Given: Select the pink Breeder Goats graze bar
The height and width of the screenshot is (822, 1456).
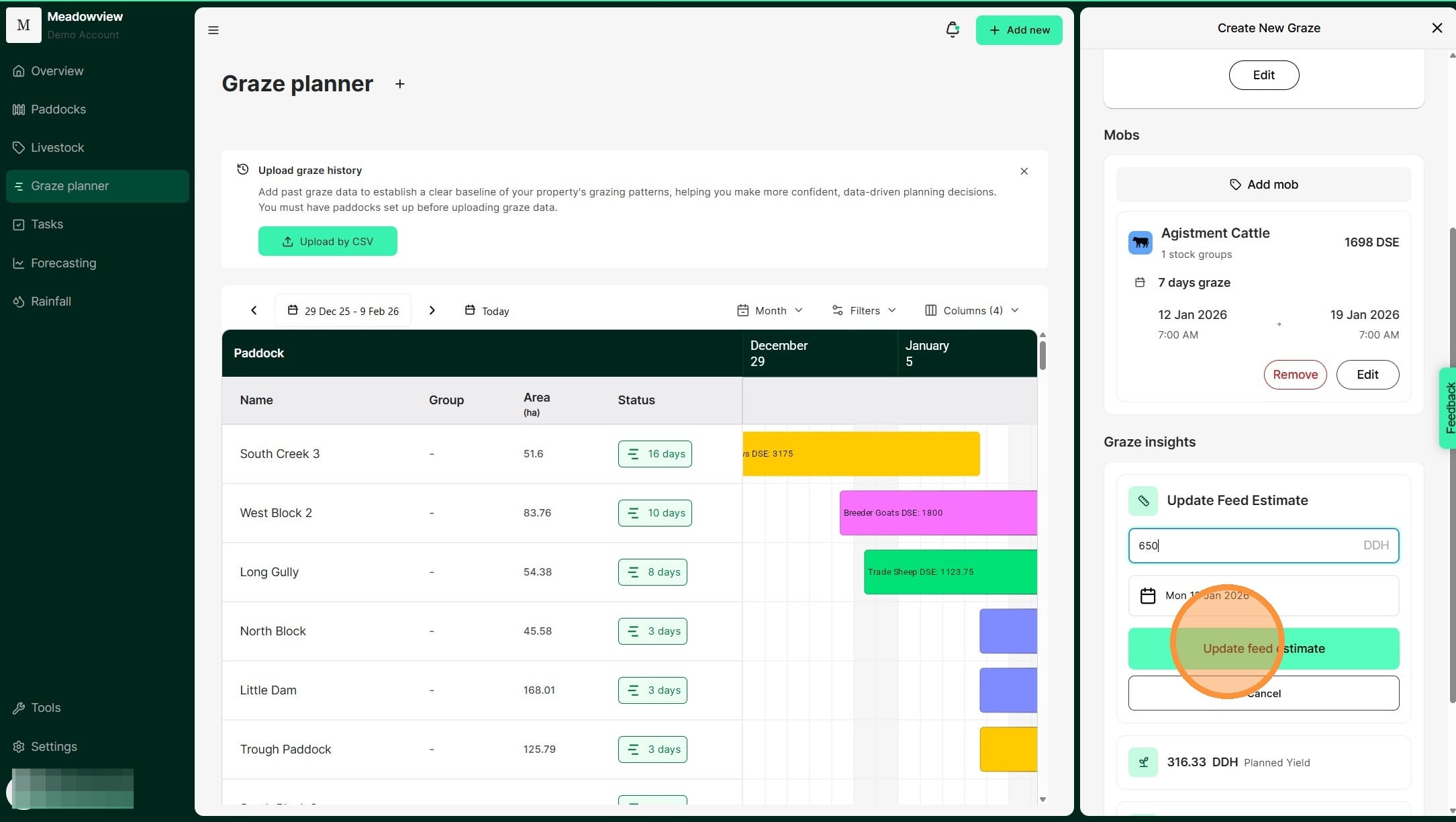Looking at the screenshot, I should (x=937, y=513).
